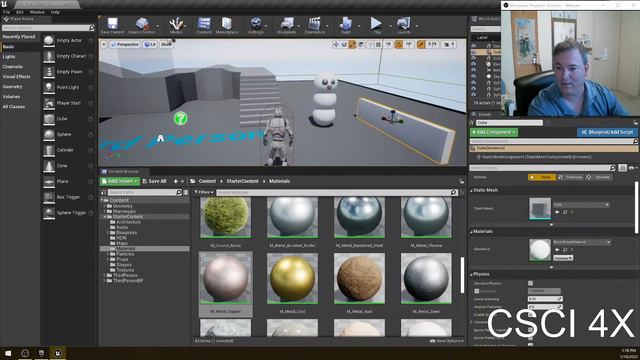Toggle viewport scale snapping icon
The height and width of the screenshot is (360, 640).
[421, 44]
